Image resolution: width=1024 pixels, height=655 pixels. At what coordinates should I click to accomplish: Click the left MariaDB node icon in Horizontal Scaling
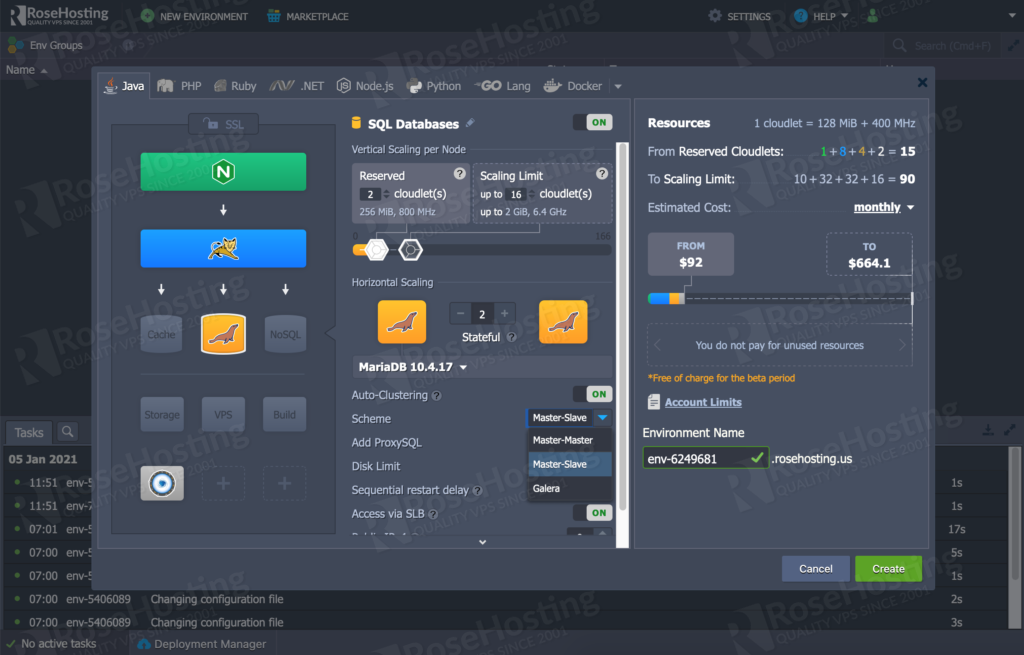coord(402,322)
